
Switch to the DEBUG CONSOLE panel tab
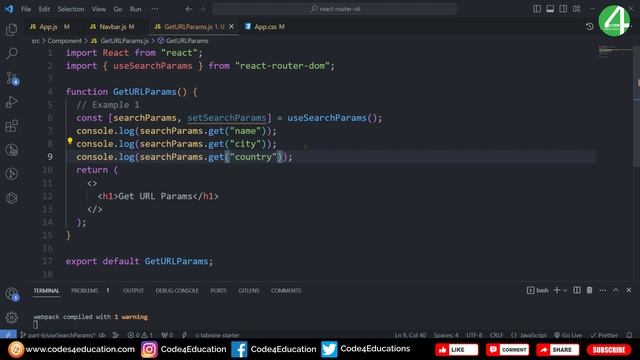tap(177, 291)
